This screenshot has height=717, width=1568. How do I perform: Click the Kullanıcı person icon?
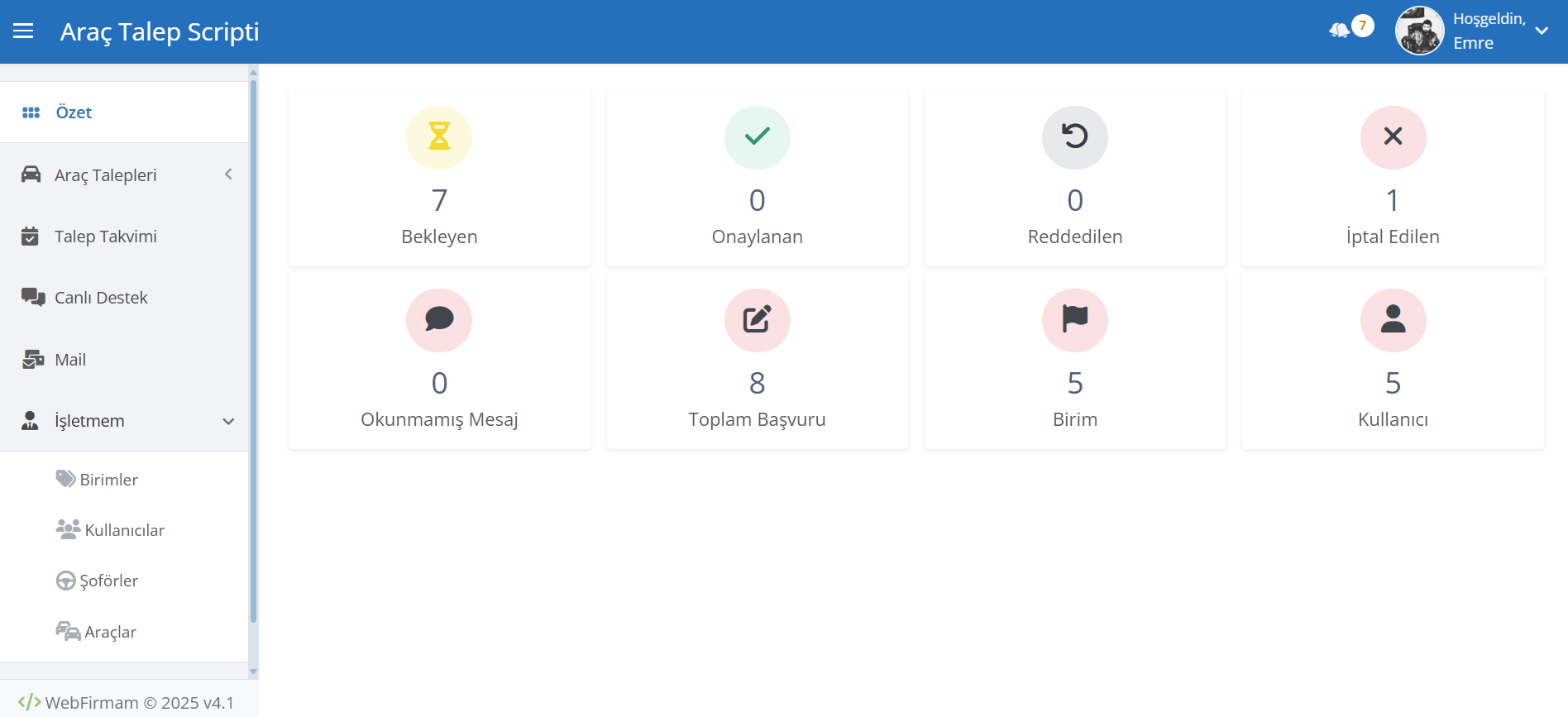pos(1394,319)
